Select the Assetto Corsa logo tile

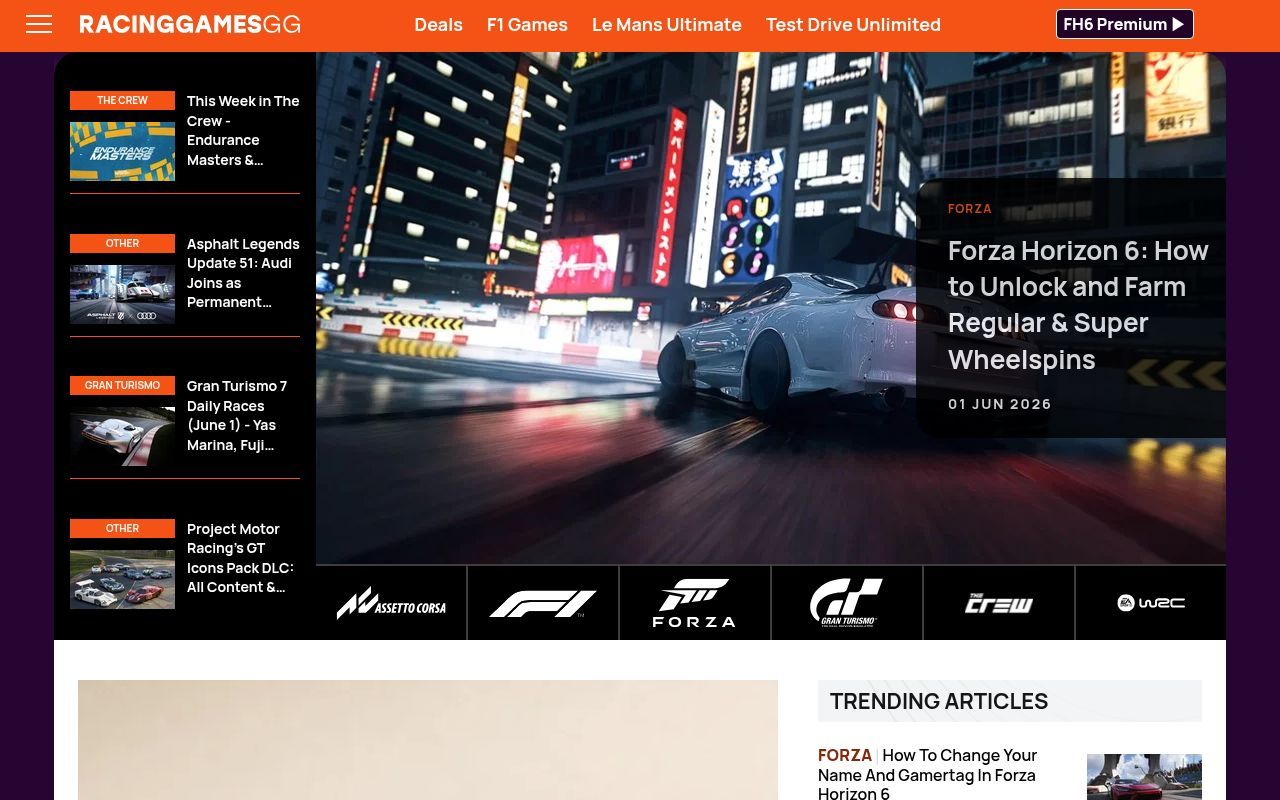[x=391, y=603]
